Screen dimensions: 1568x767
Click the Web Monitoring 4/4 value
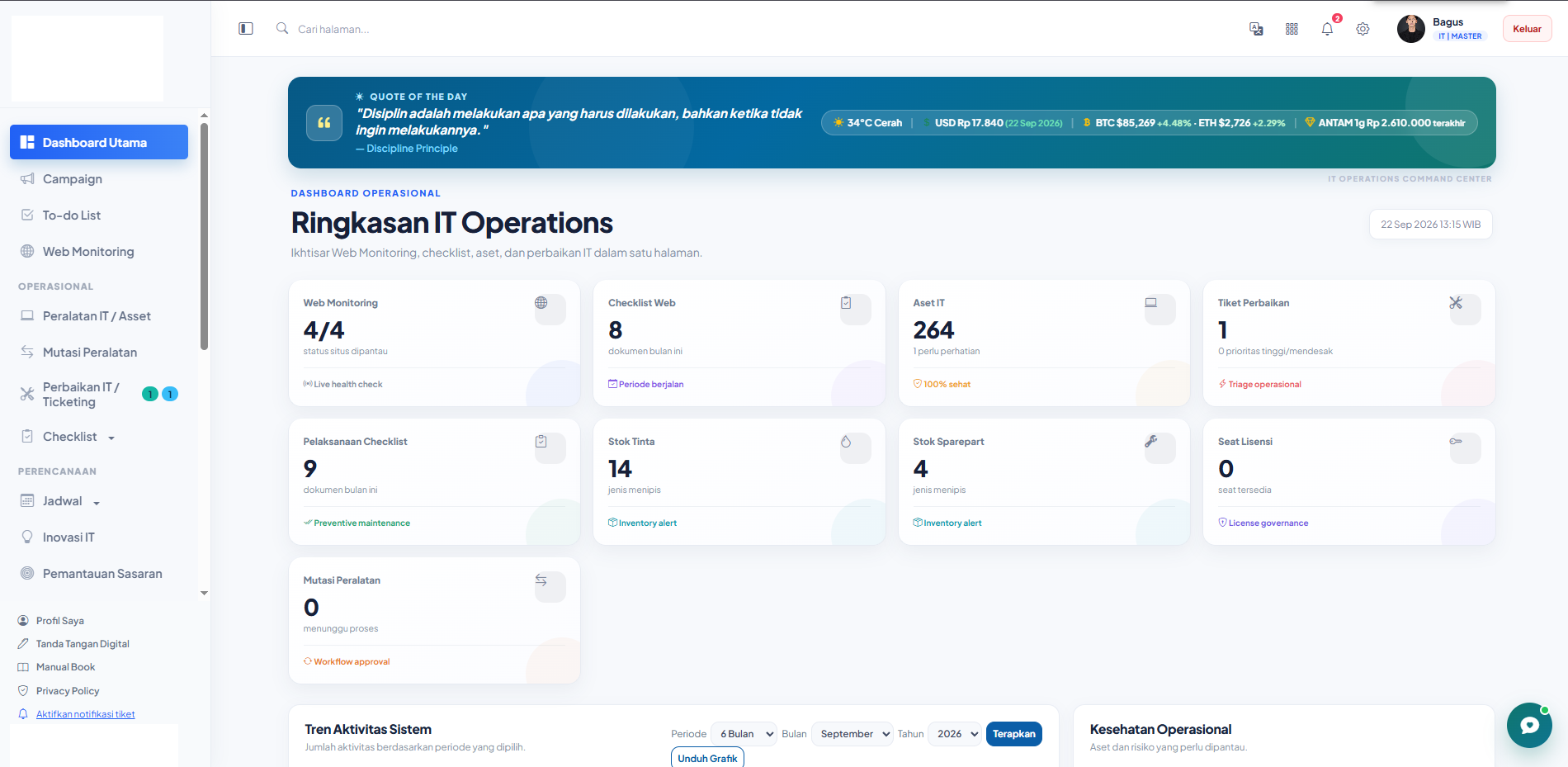[x=324, y=330]
